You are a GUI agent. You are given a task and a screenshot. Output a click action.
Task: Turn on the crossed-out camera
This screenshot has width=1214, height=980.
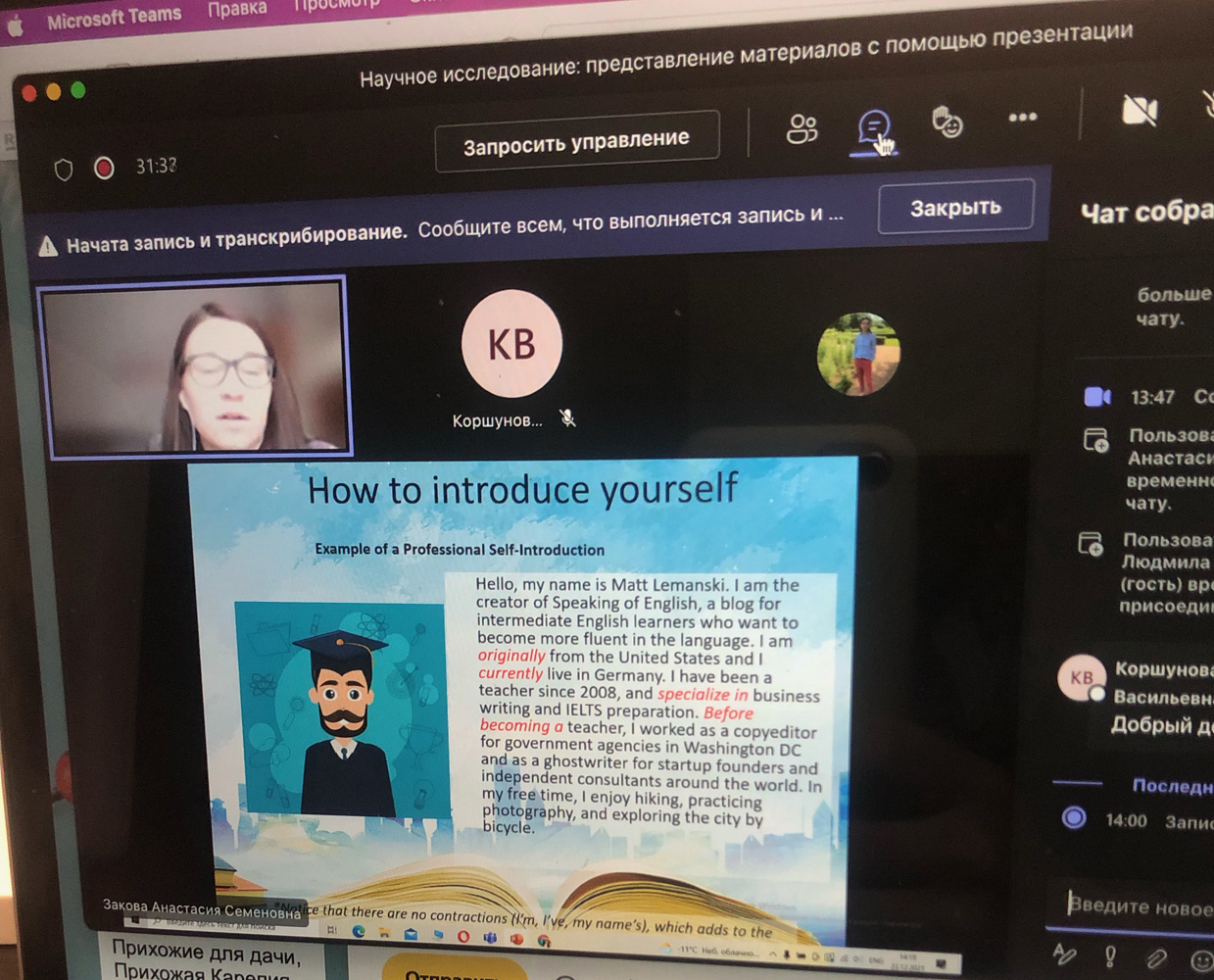[1139, 111]
